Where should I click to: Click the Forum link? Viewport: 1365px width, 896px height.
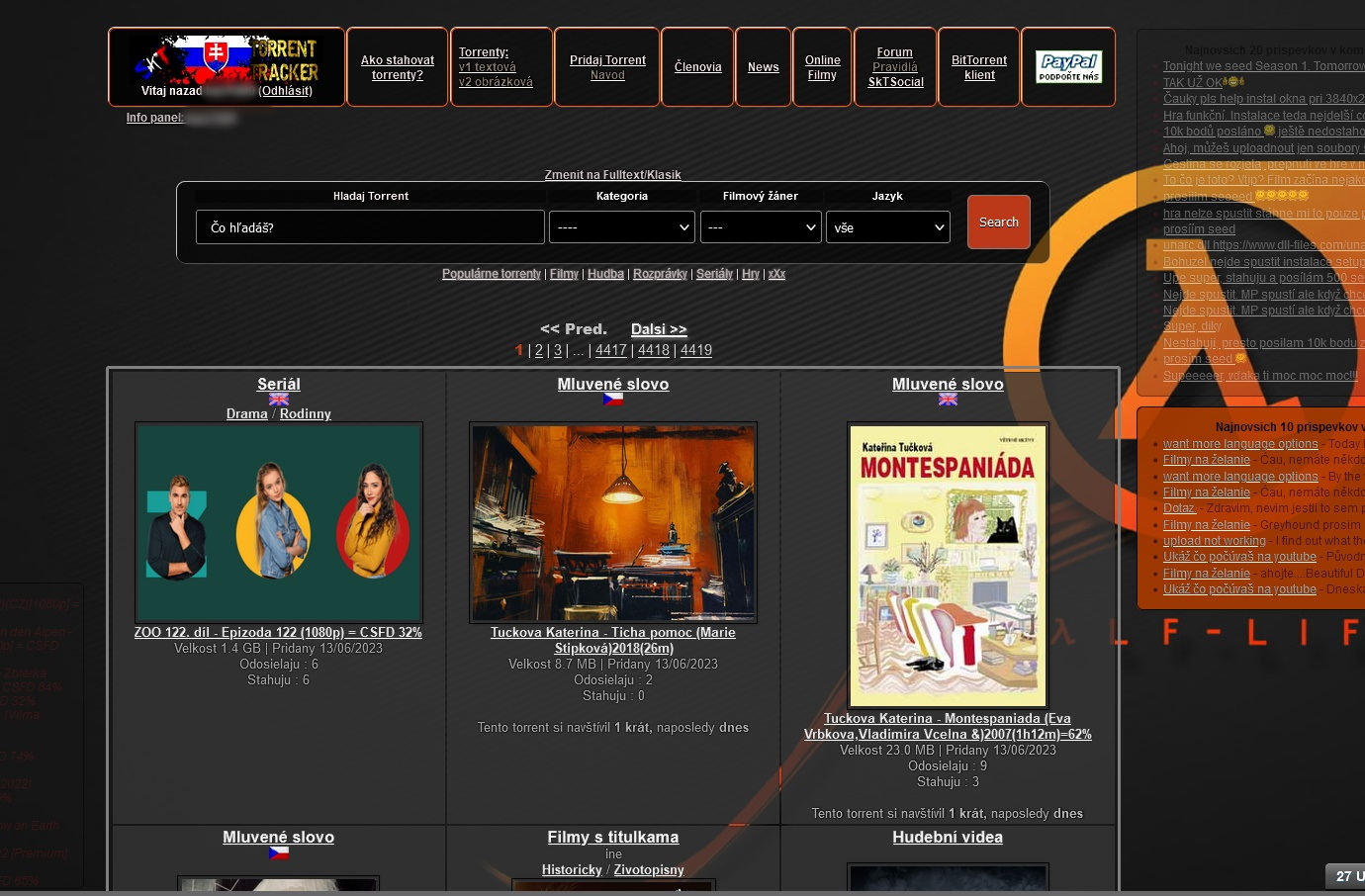point(895,52)
